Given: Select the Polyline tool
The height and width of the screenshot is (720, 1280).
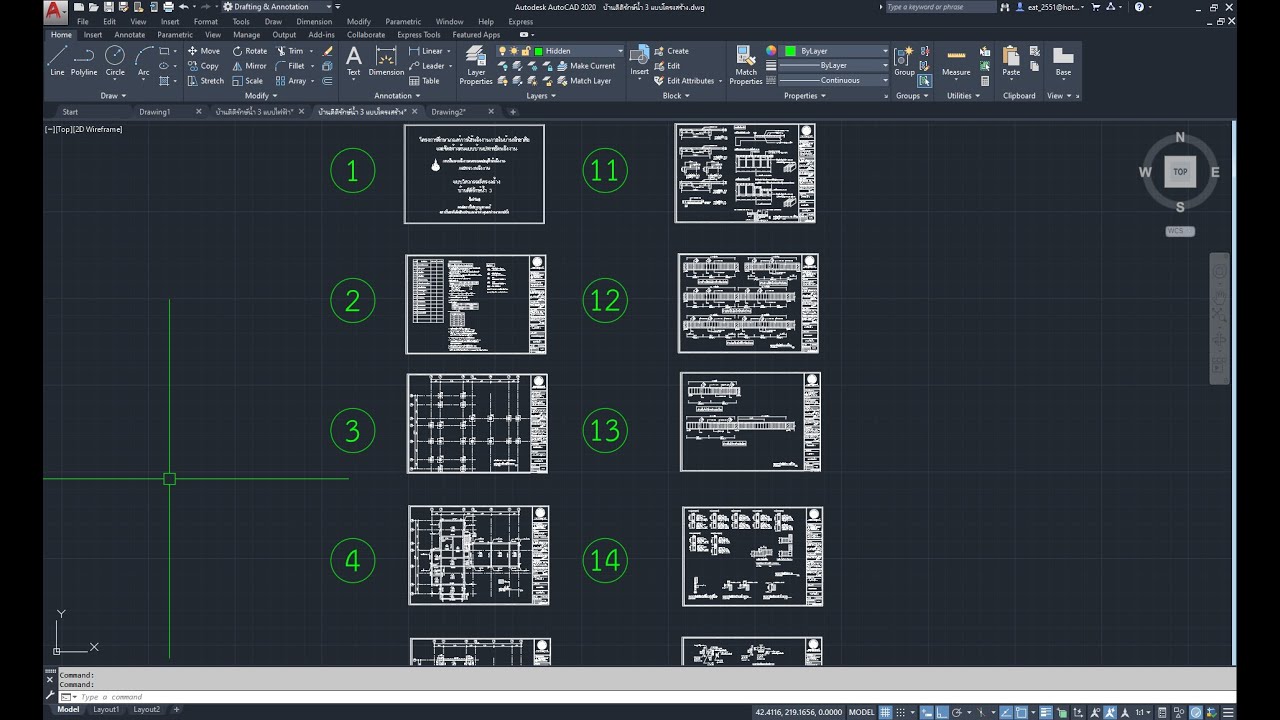Looking at the screenshot, I should coord(84,60).
